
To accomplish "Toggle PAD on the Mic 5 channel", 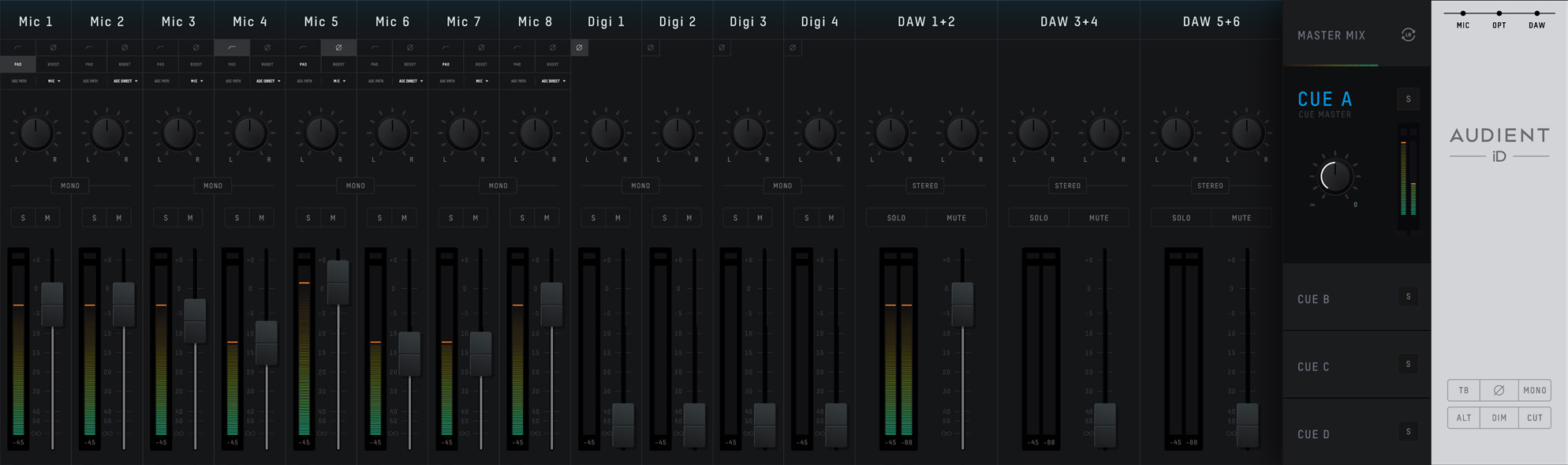I will click(304, 64).
